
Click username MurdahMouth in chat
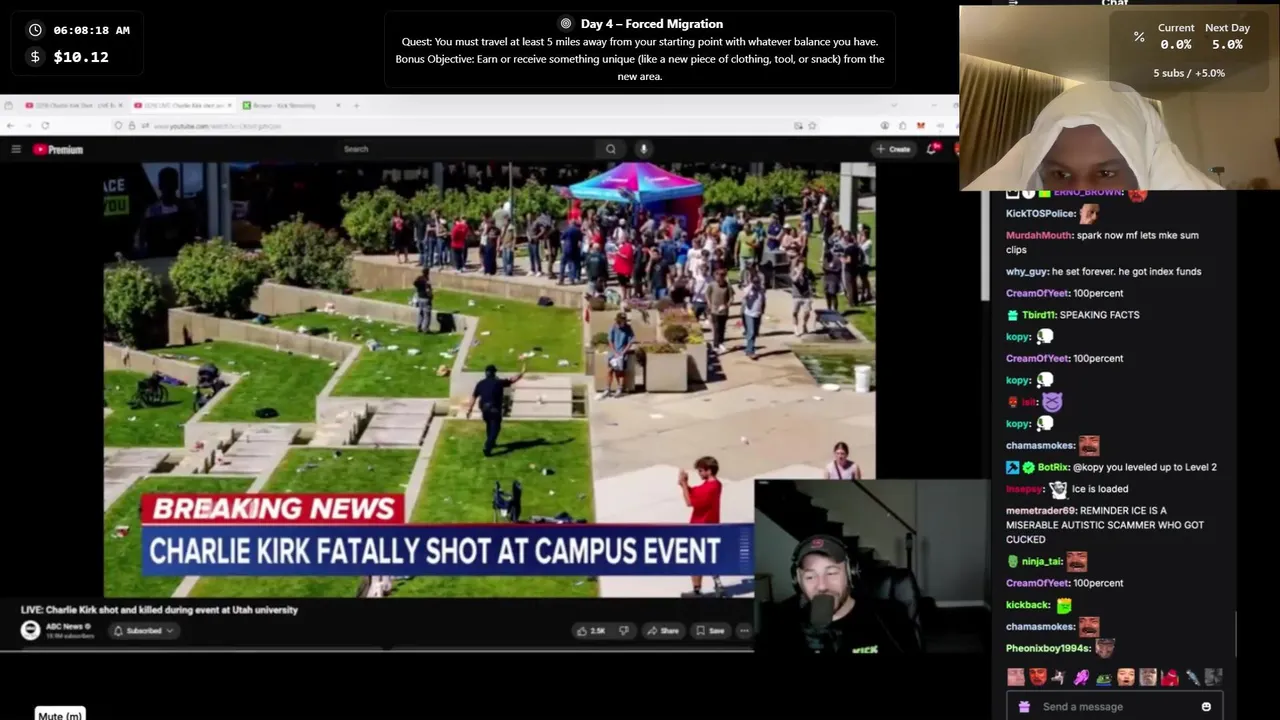[x=1039, y=235]
